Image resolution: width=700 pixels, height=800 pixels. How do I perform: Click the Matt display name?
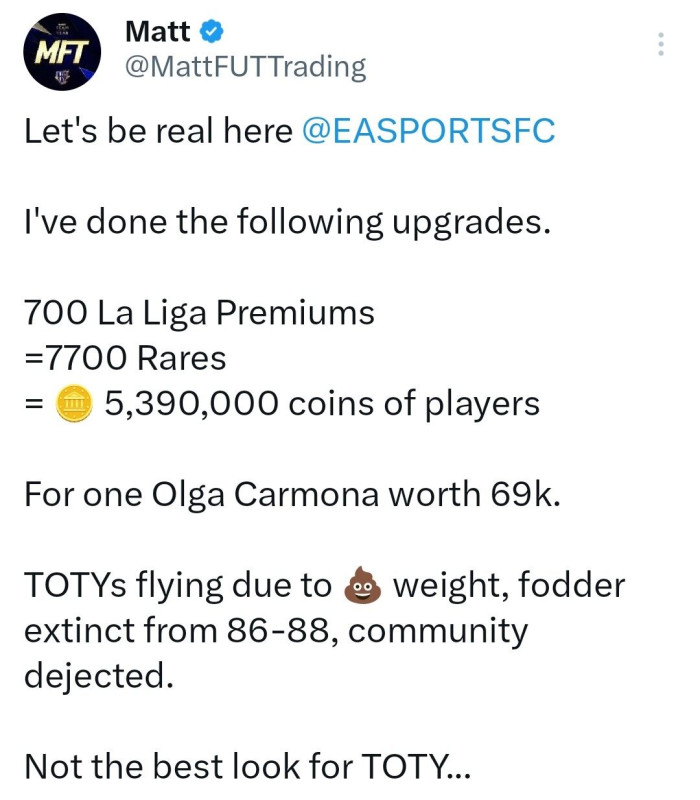[158, 32]
